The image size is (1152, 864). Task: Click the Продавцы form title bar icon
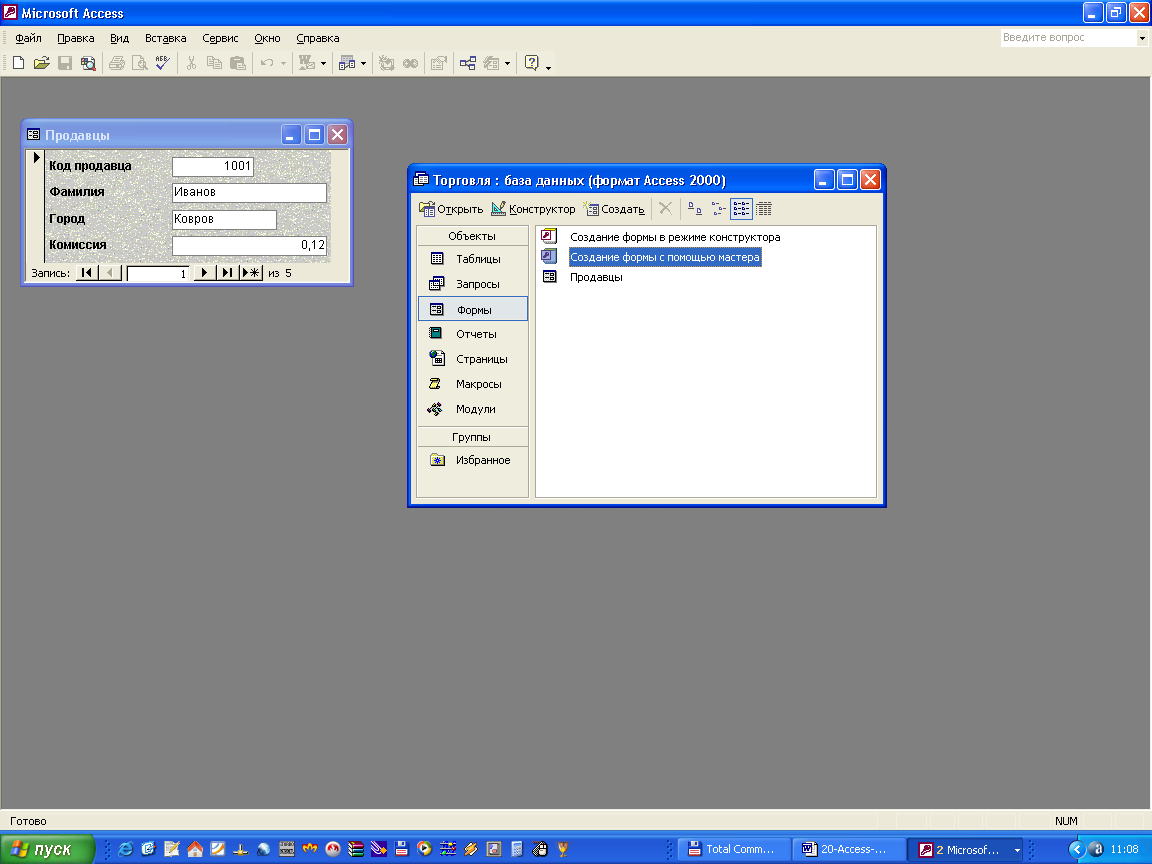click(33, 134)
